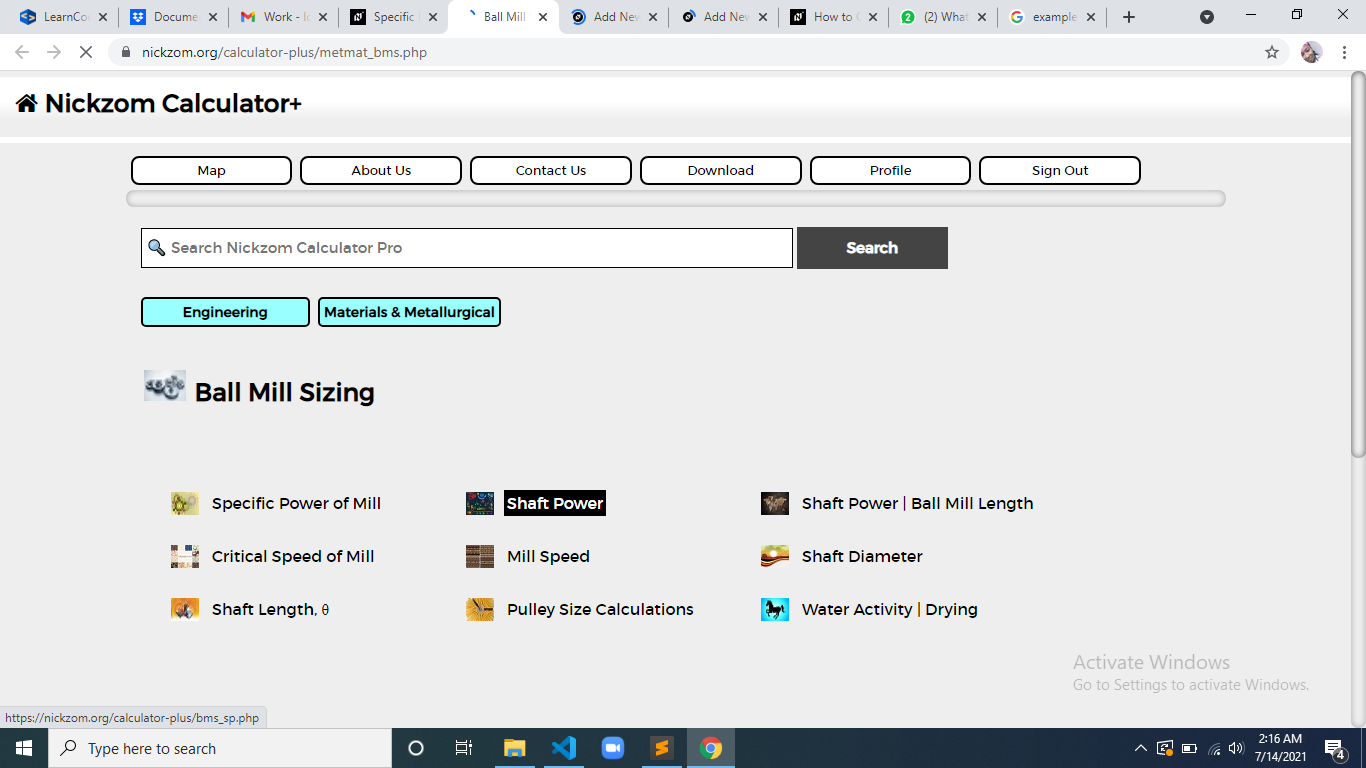Click the Nickzom Calculator+ title link
1366x768 pixels.
coord(173,103)
